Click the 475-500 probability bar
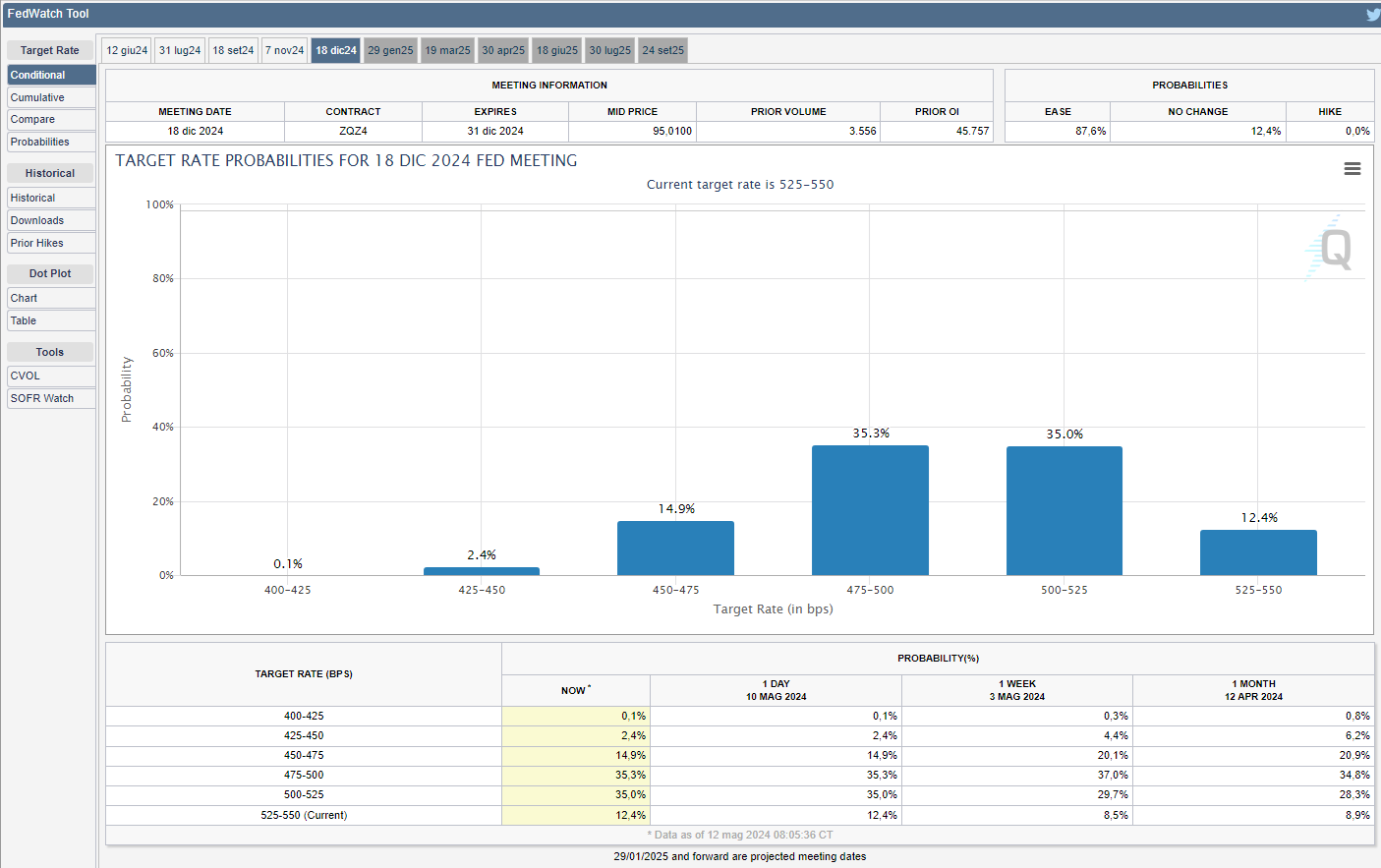 (x=870, y=510)
